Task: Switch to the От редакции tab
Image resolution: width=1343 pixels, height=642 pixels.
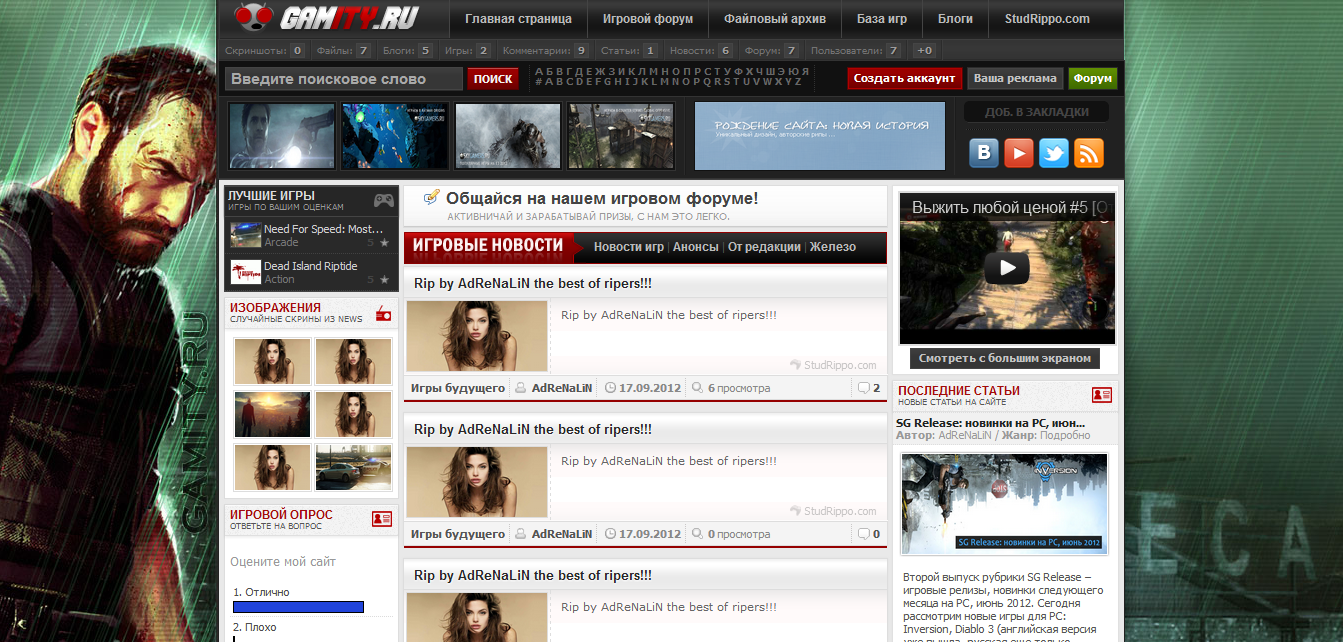Action: (764, 247)
